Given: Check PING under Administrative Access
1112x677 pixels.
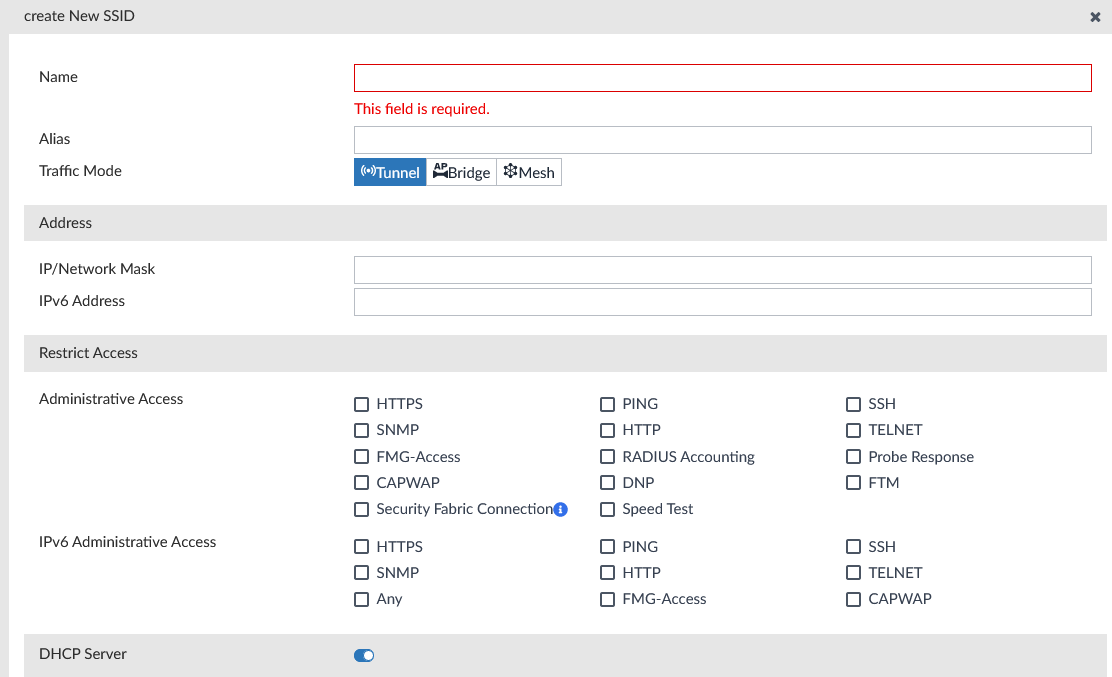Looking at the screenshot, I should coord(607,404).
